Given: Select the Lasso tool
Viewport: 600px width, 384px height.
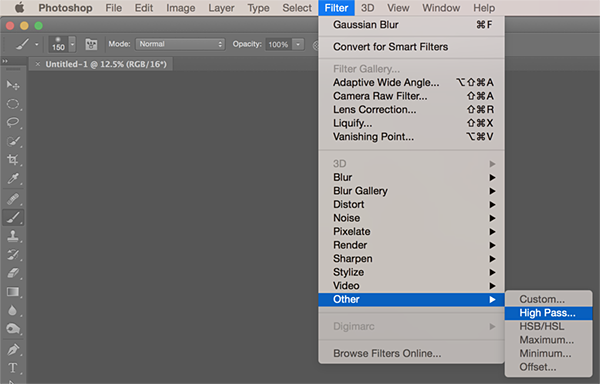Looking at the screenshot, I should coord(13,122).
